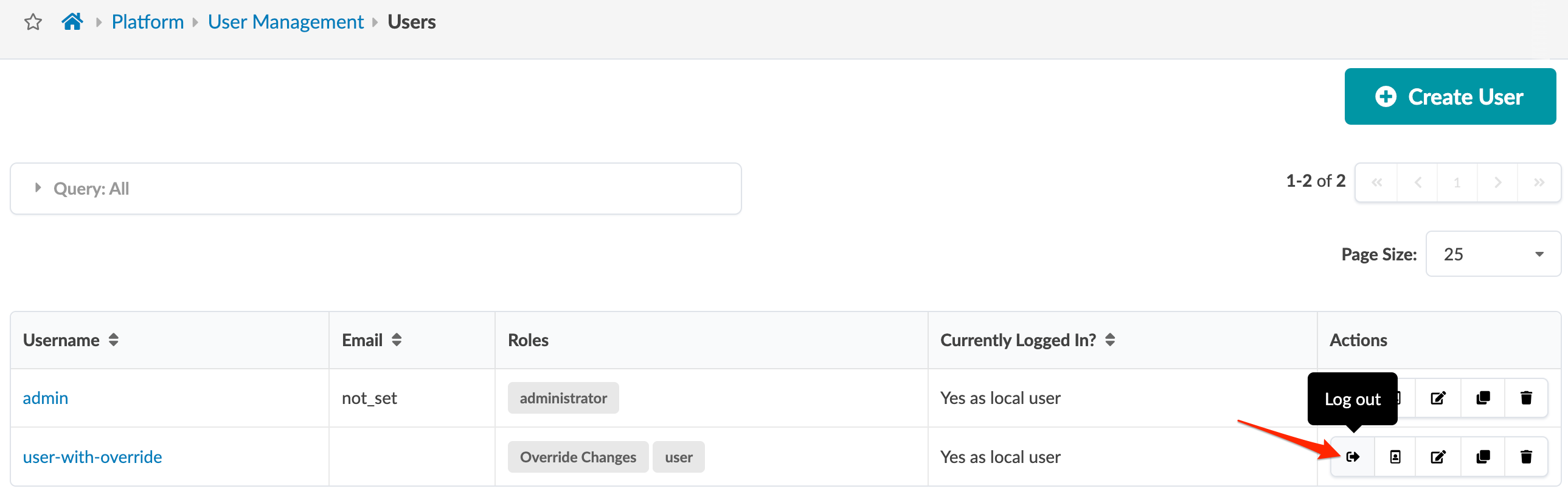Image resolution: width=1568 pixels, height=494 pixels.
Task: Open the admin username link
Action: (46, 398)
